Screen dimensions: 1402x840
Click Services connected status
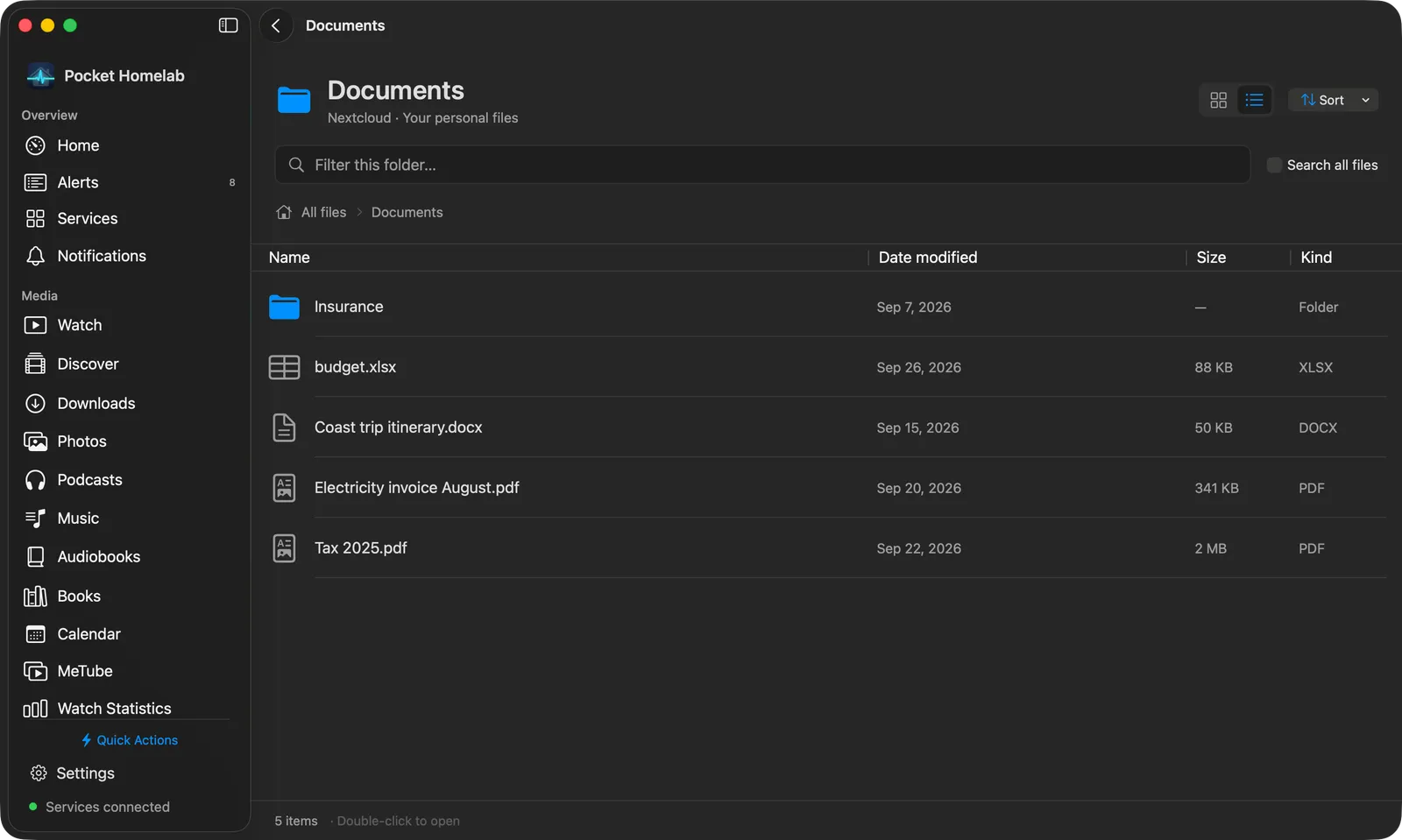point(99,807)
